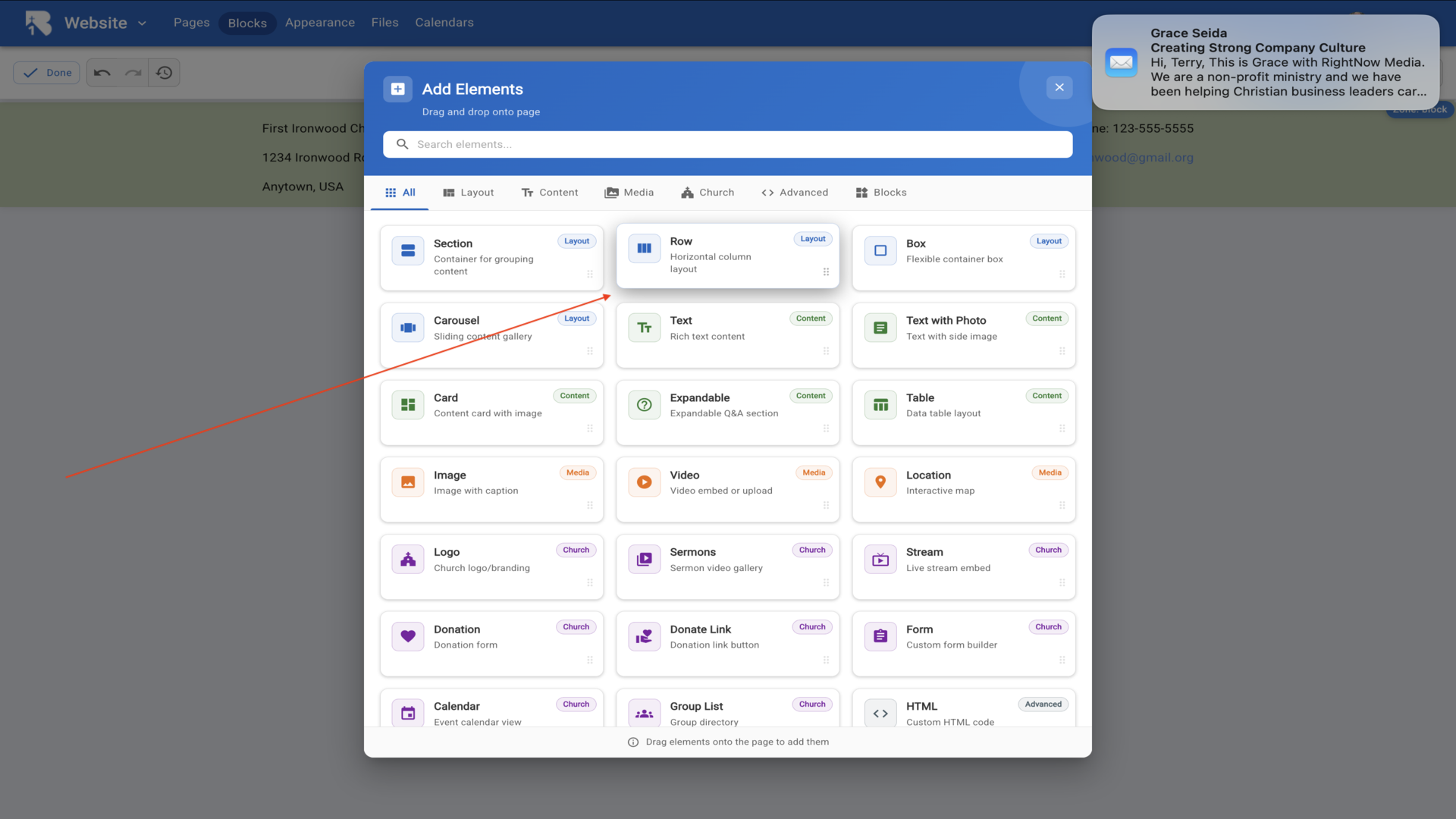Click the Search elements input field
This screenshot has height=819, width=1456.
[x=728, y=144]
